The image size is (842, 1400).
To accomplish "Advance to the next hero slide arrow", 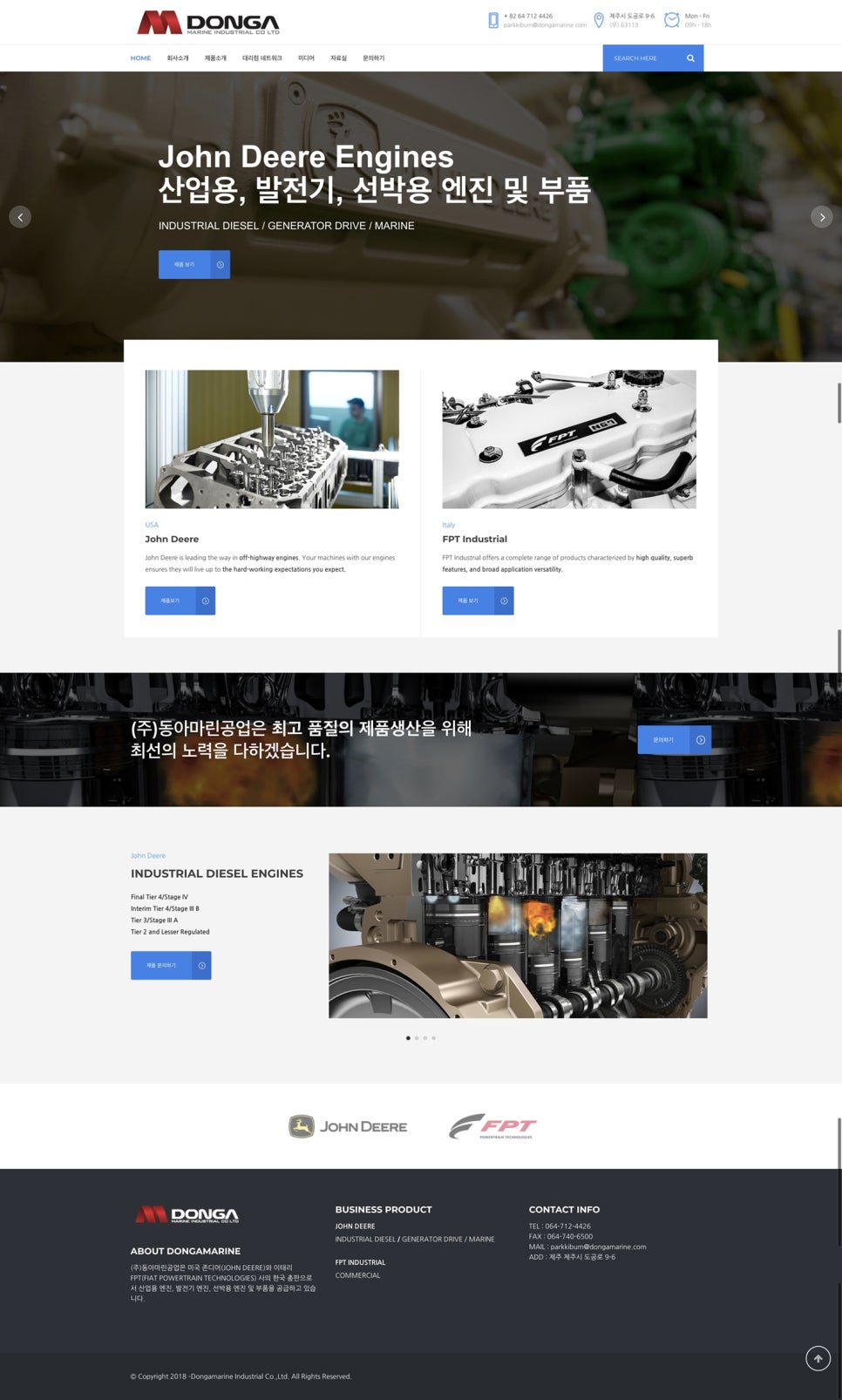I will (x=822, y=217).
